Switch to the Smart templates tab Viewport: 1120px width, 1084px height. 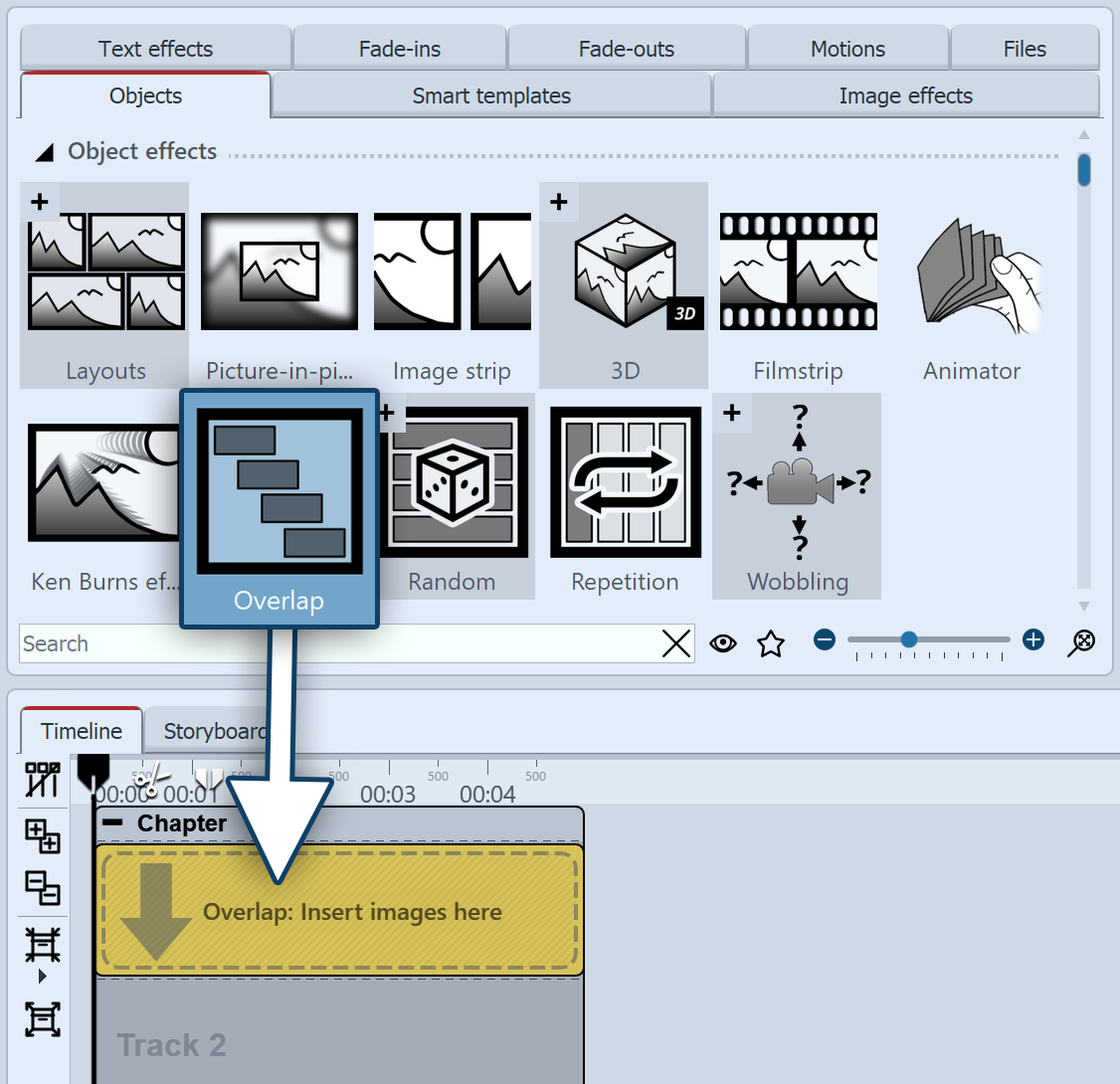pos(490,95)
